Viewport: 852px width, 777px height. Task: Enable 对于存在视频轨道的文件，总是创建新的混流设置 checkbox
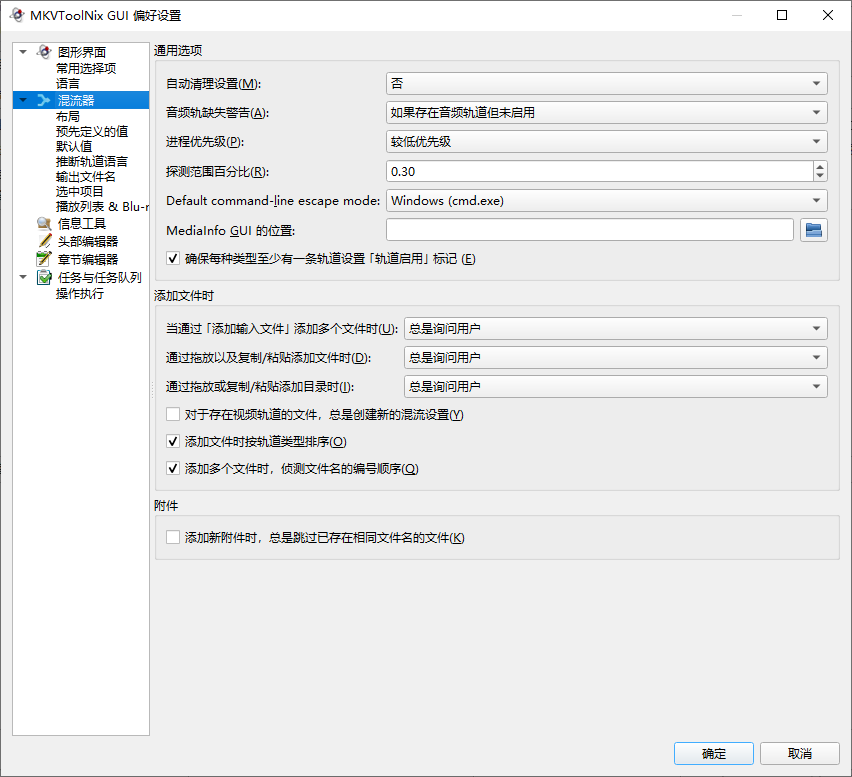tap(173, 414)
